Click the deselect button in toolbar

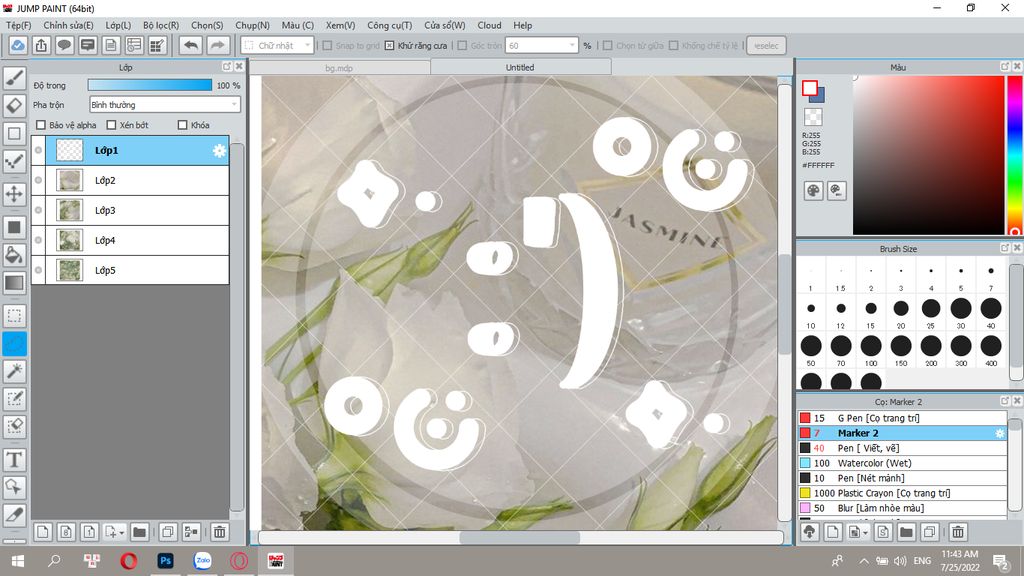coord(766,46)
